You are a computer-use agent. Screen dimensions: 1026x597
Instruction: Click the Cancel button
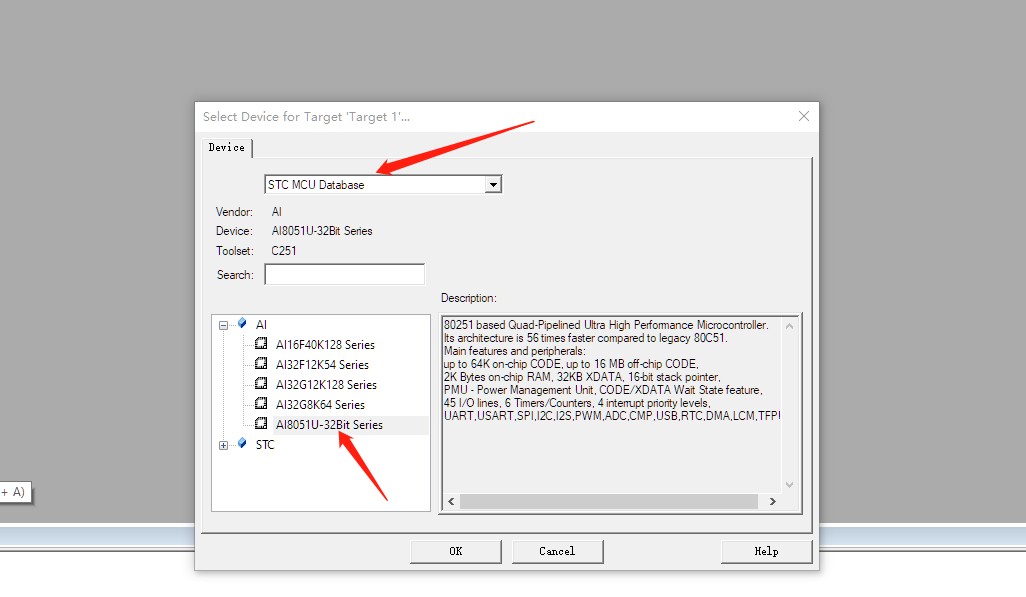(557, 551)
